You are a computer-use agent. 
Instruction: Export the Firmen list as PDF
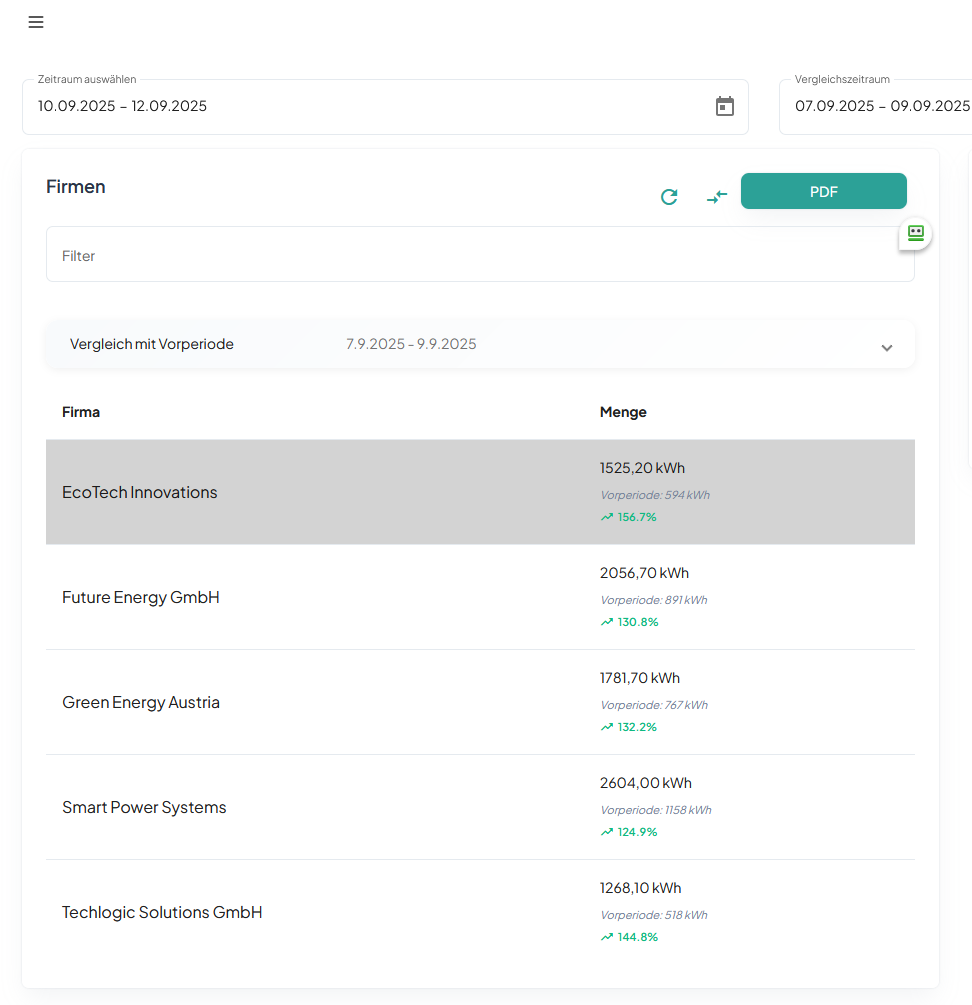tap(823, 191)
